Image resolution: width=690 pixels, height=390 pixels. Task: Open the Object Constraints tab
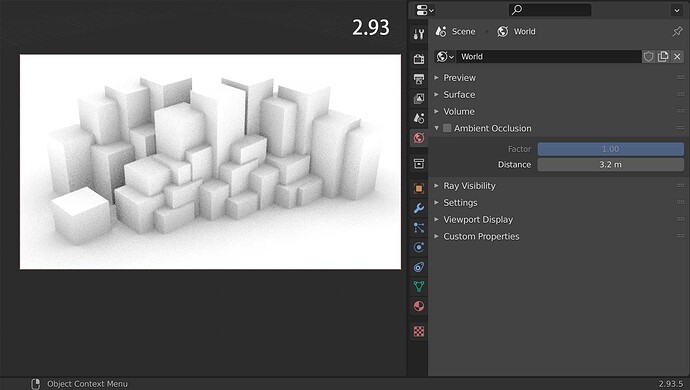tap(419, 267)
